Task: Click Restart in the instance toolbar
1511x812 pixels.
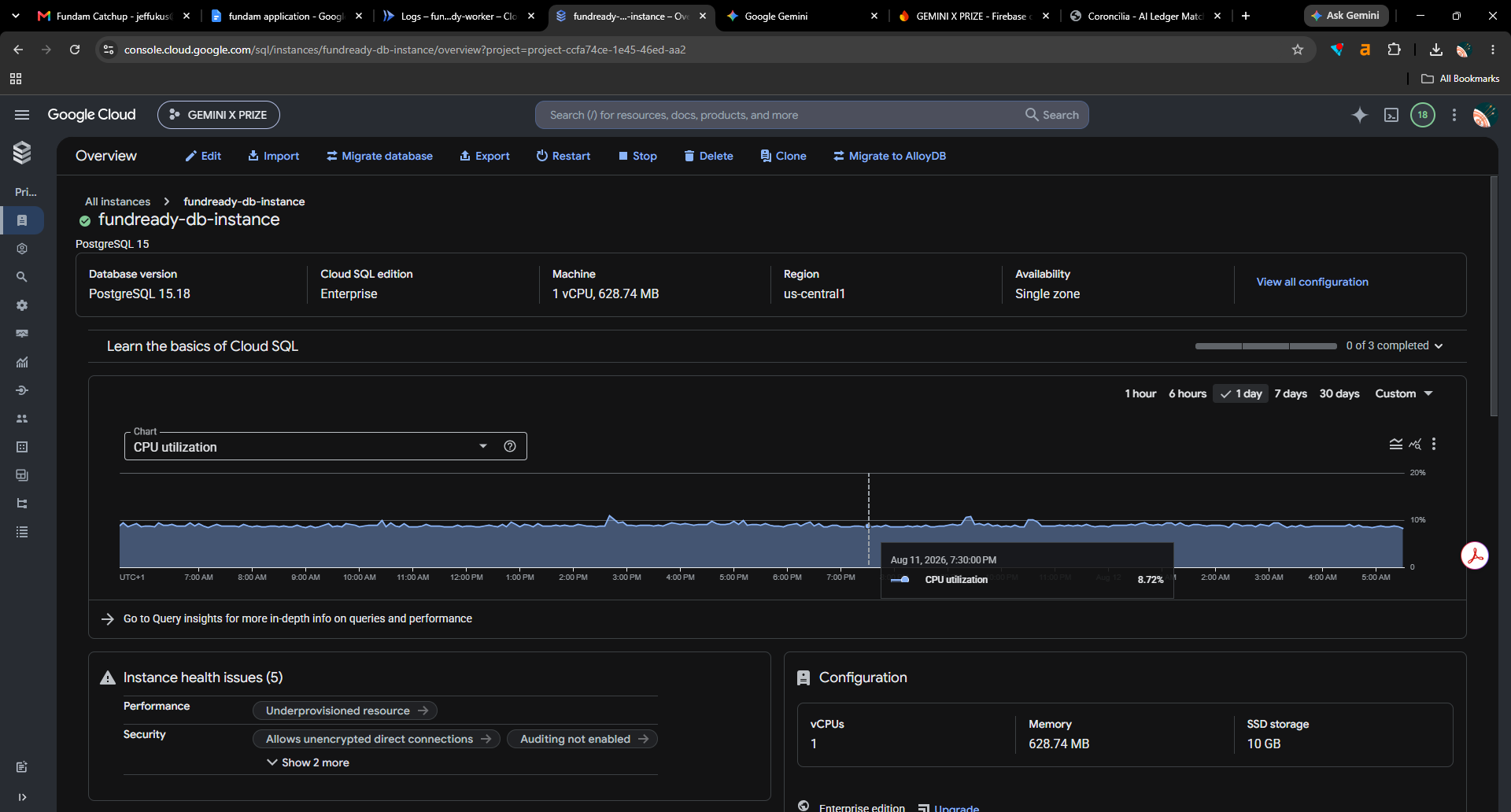Action: (563, 156)
